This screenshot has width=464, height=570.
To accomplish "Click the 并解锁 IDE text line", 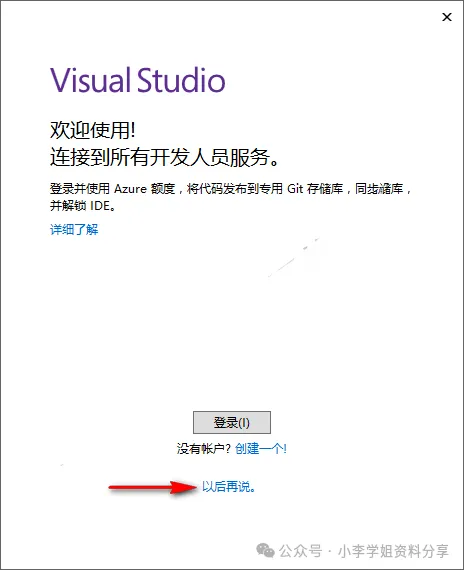I will 83,206.
